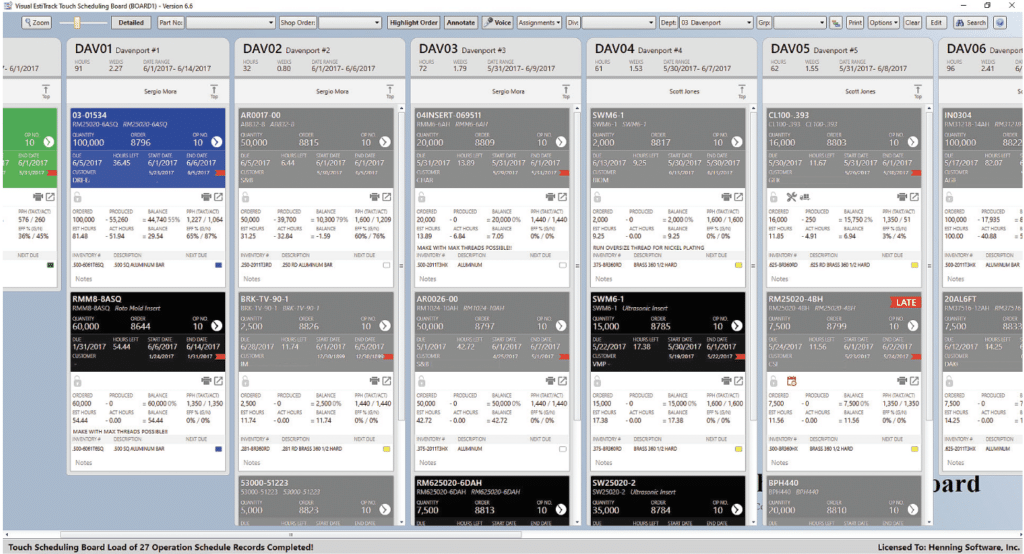
Task: Activate the Voice microphone button
Action: click(497, 22)
